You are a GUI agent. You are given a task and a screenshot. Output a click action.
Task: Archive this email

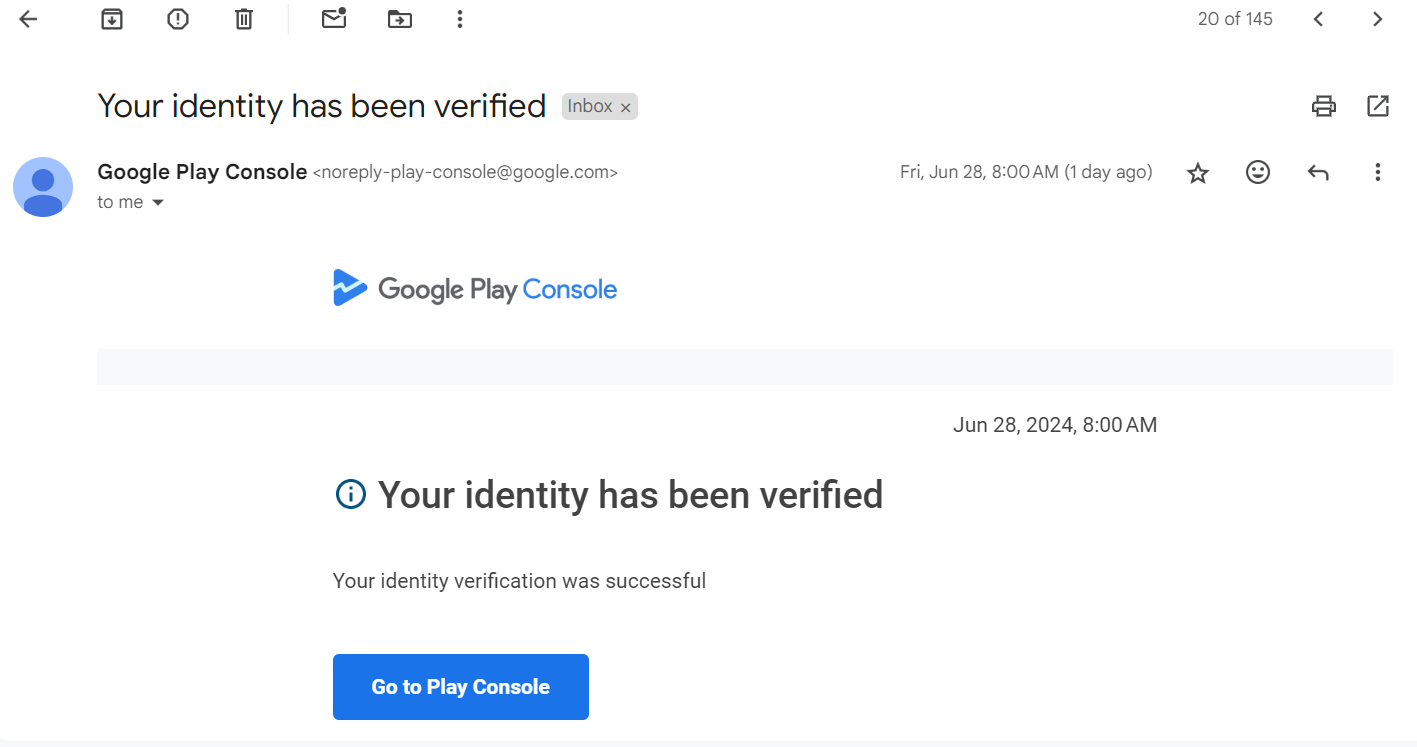coord(112,19)
